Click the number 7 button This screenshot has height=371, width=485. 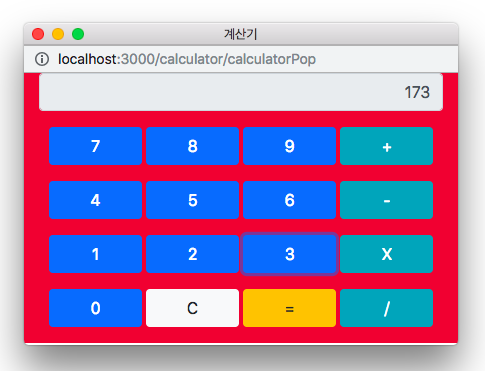95,146
